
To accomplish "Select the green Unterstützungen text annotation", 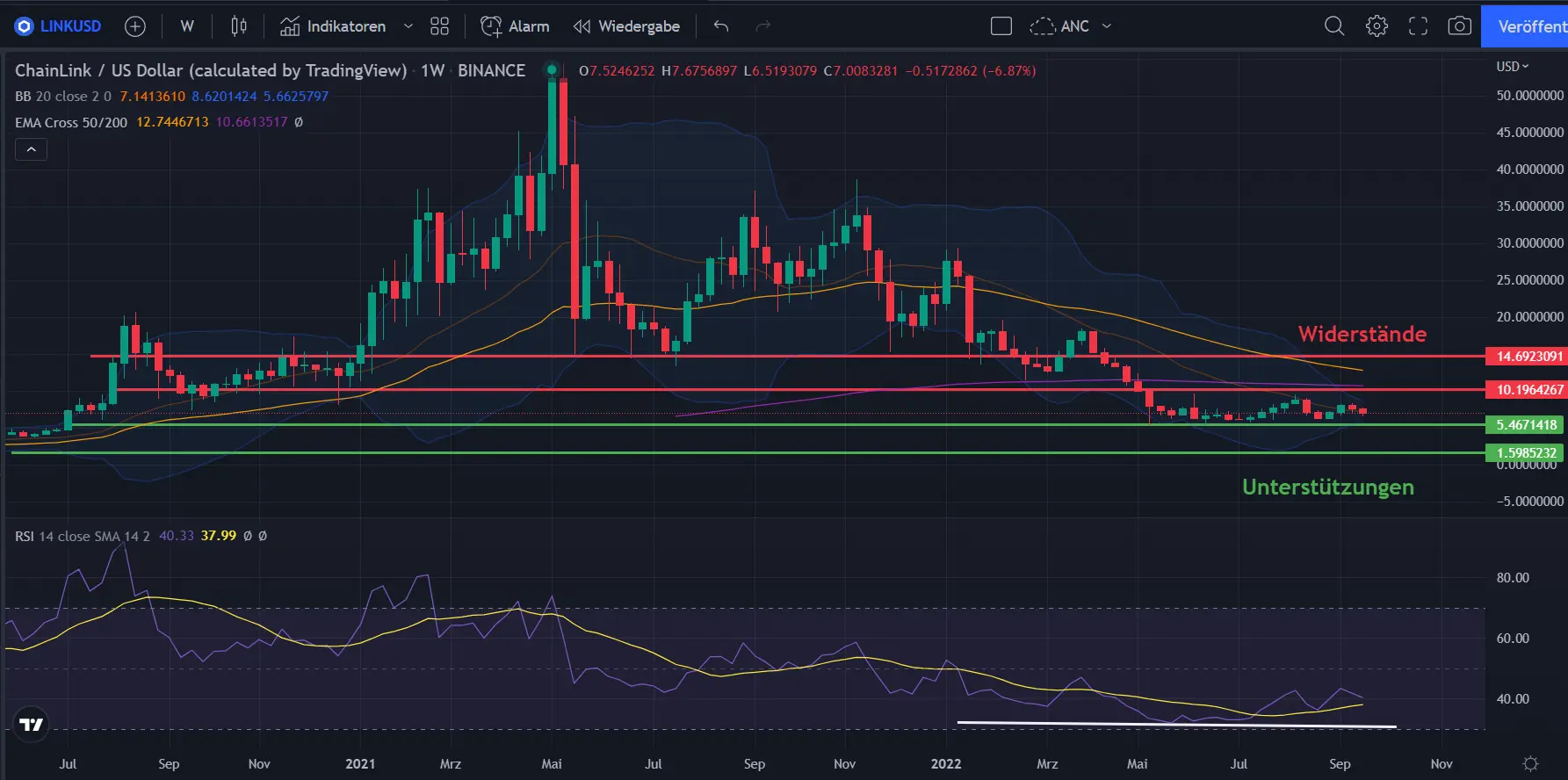I will [x=1328, y=487].
